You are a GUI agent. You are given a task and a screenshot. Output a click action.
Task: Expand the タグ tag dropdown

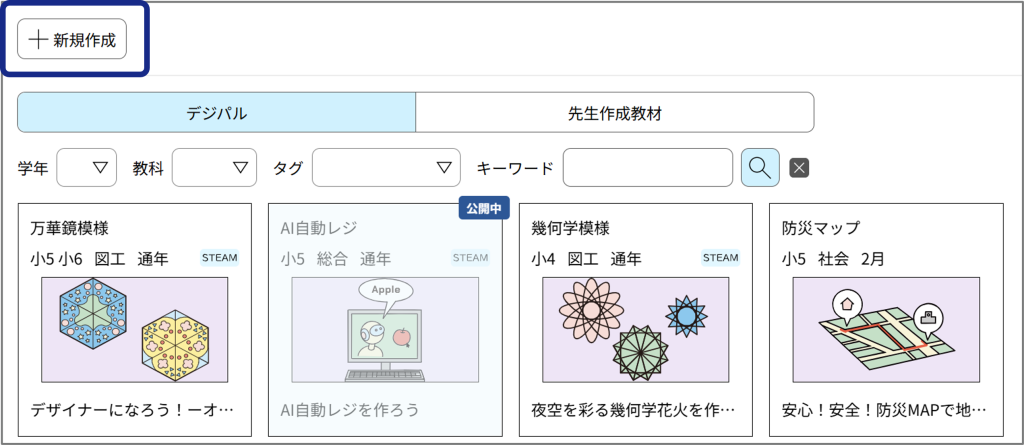coord(386,168)
